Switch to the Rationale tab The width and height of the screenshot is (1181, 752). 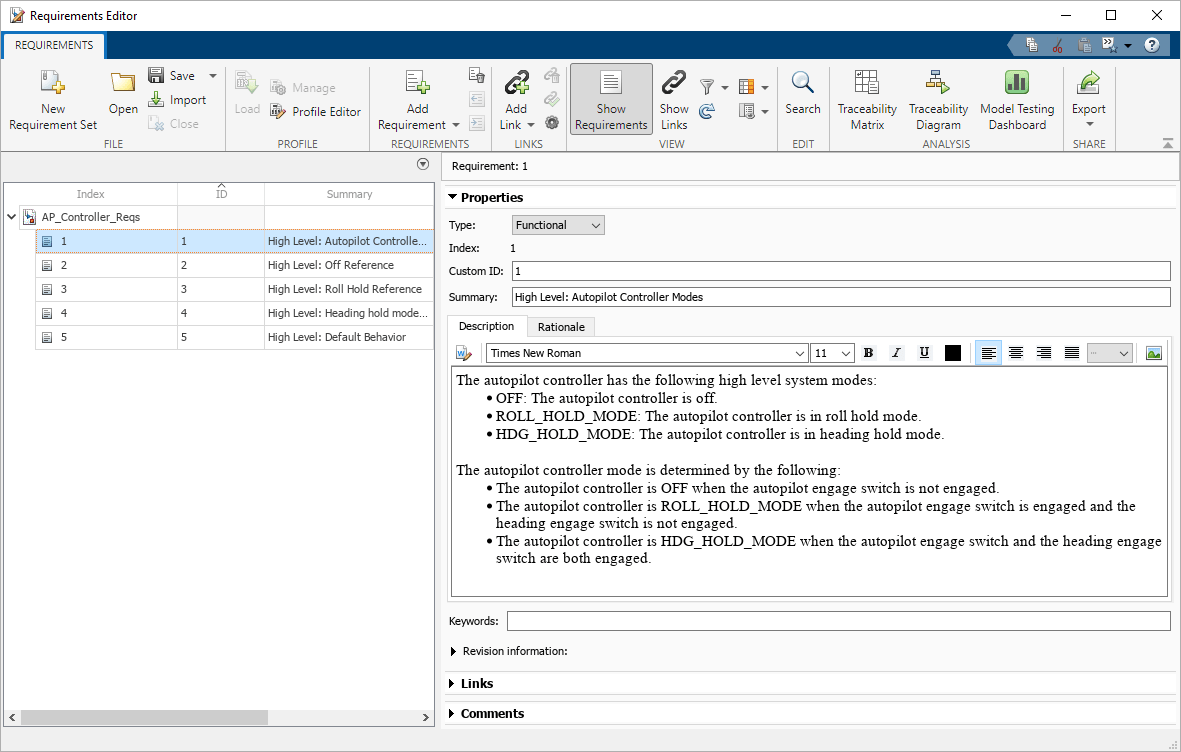pyautogui.click(x=561, y=326)
